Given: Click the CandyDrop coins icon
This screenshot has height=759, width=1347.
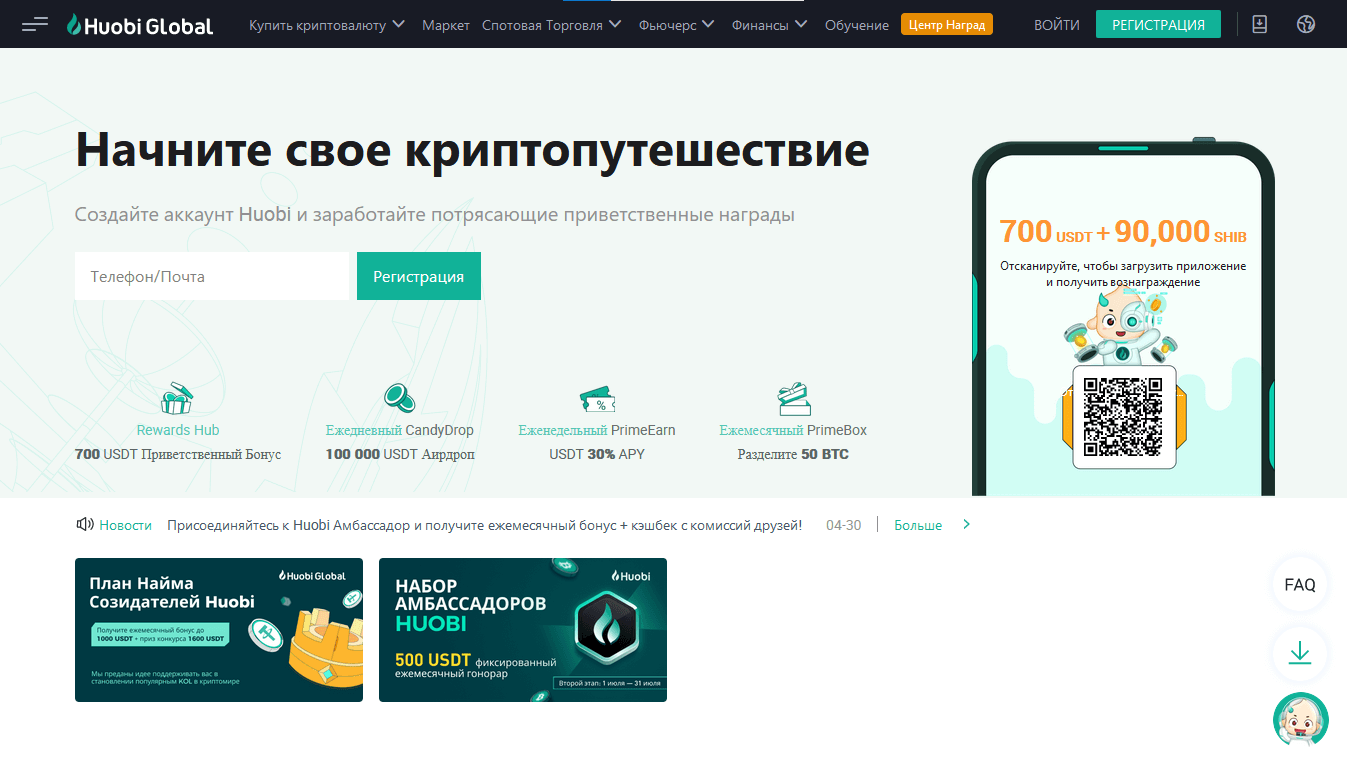Looking at the screenshot, I should (399, 399).
